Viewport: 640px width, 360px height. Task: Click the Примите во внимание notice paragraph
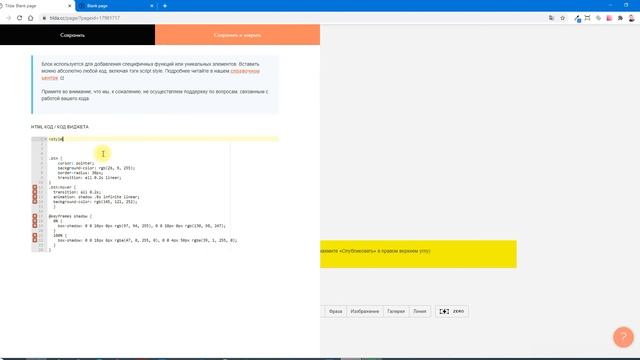tap(155, 95)
